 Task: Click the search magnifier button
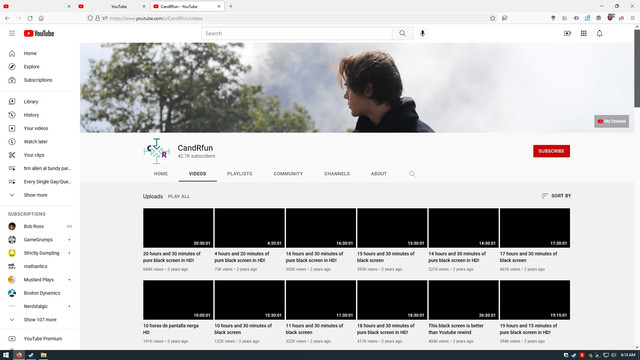(402, 33)
